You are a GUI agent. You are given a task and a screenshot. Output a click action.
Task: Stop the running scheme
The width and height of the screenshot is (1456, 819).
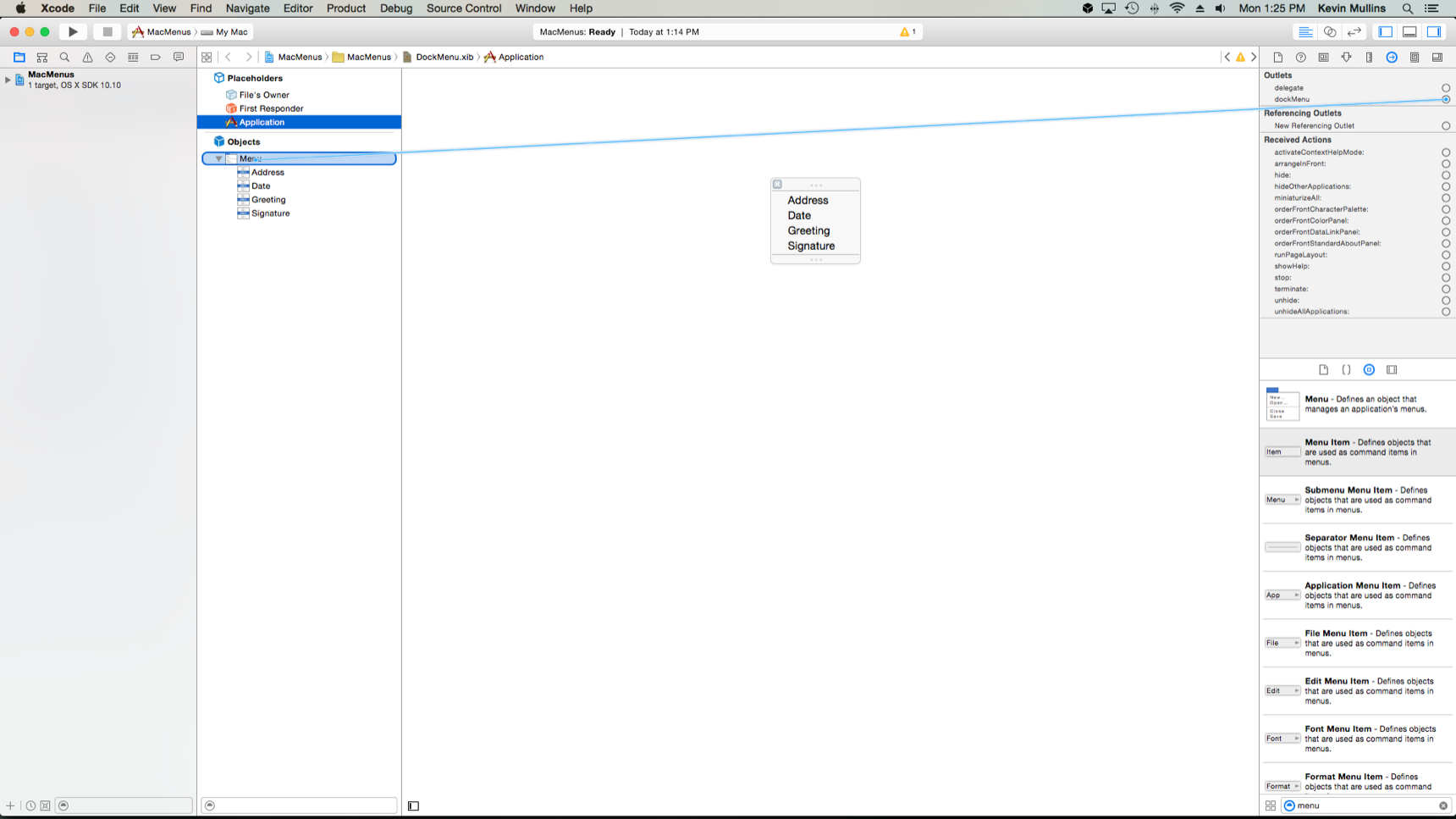(107, 32)
